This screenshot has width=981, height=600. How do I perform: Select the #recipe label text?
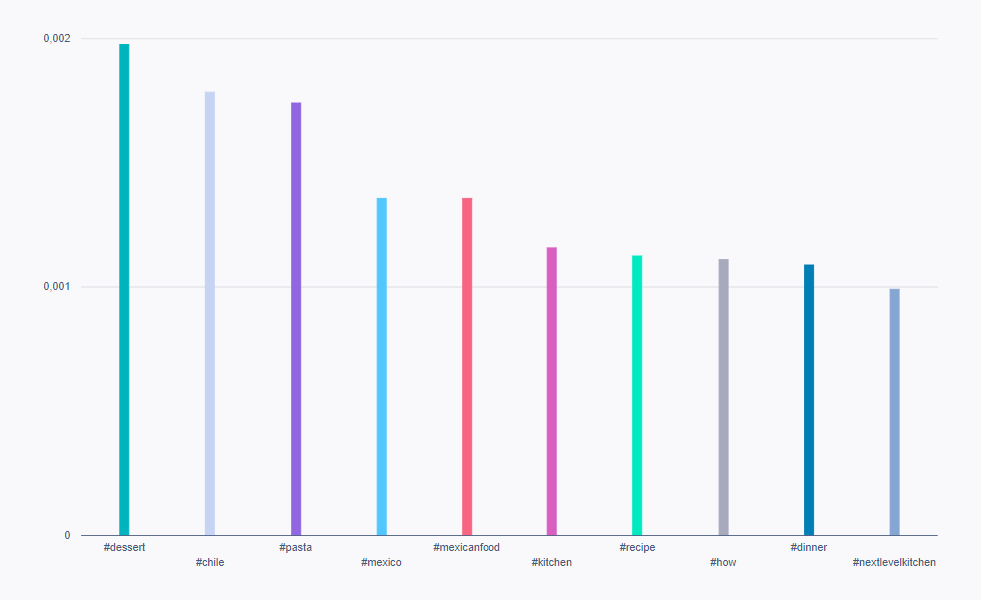[x=637, y=547]
